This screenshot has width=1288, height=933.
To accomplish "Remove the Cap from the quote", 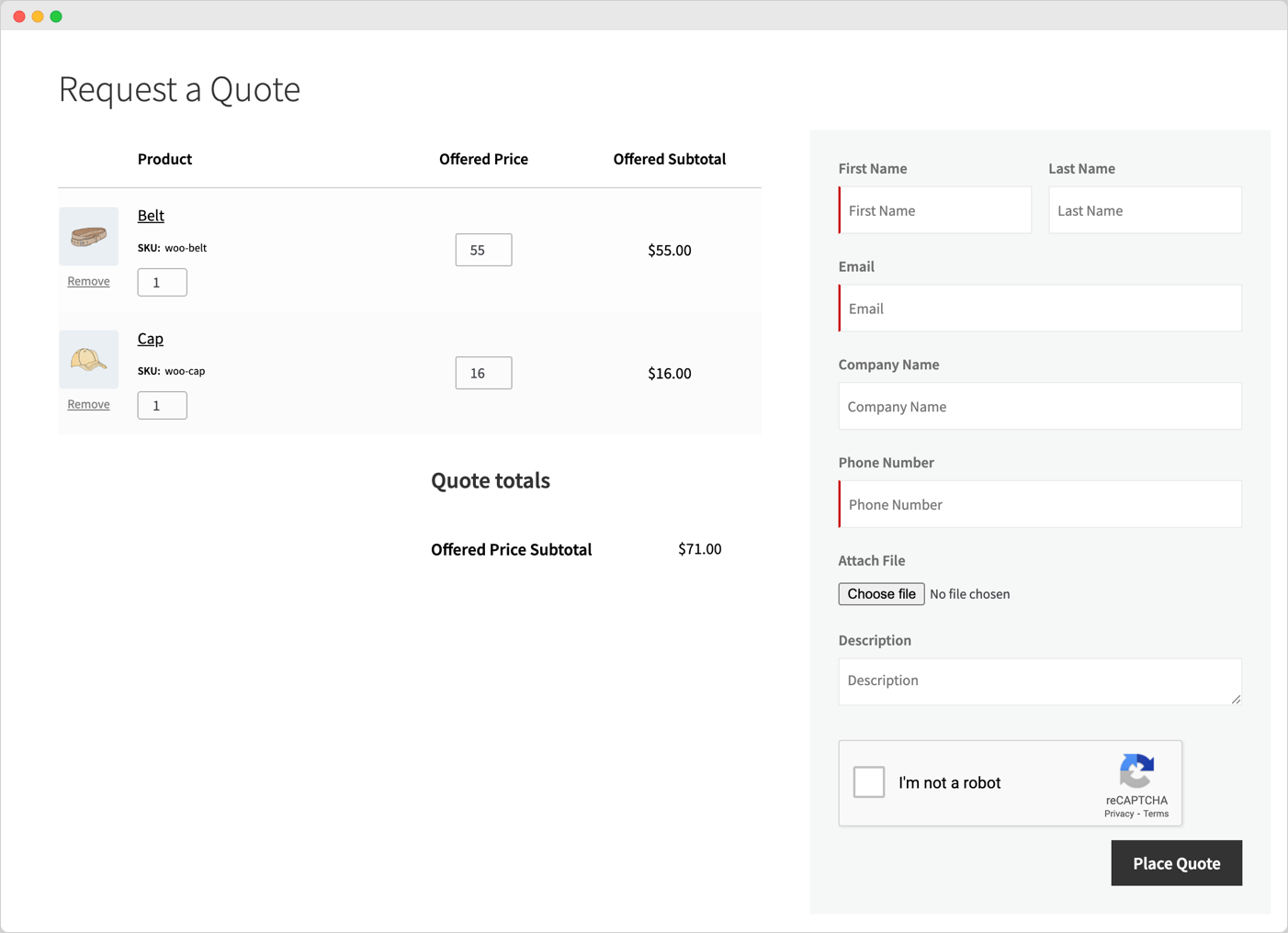I will pyautogui.click(x=88, y=403).
